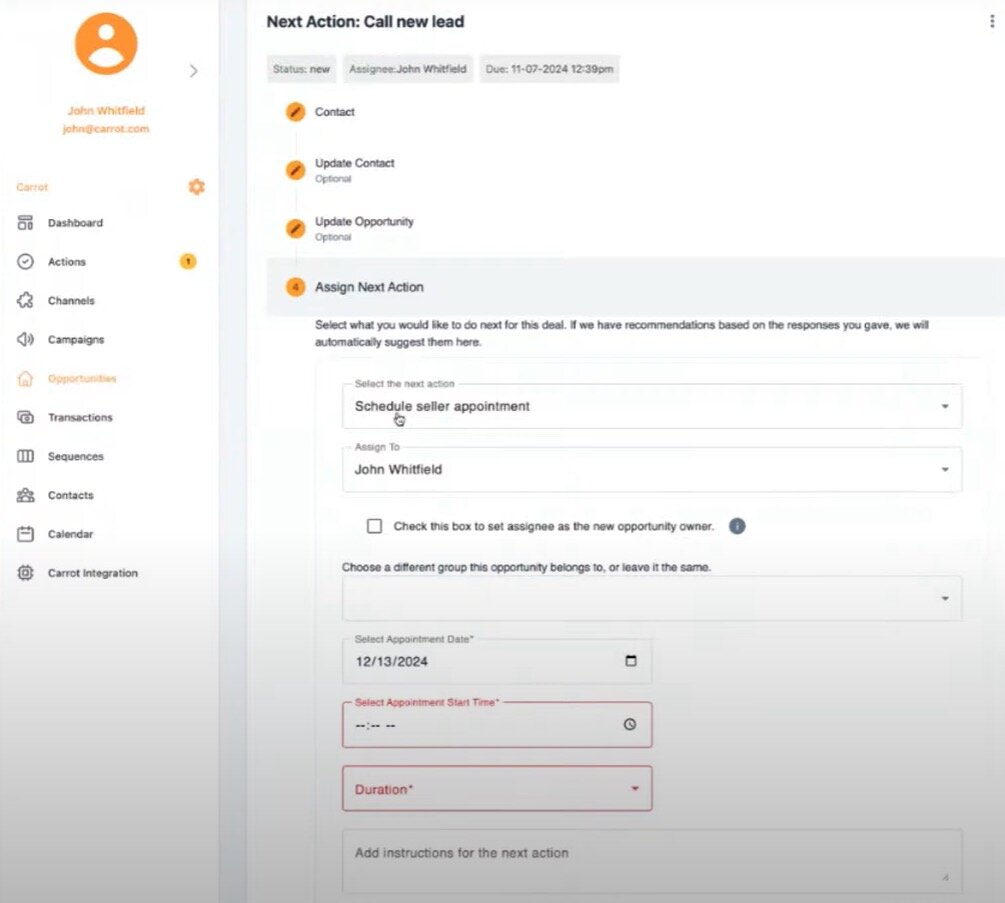The height and width of the screenshot is (903, 1005).
Task: Click the instructions for next action text area
Action: pos(652,861)
